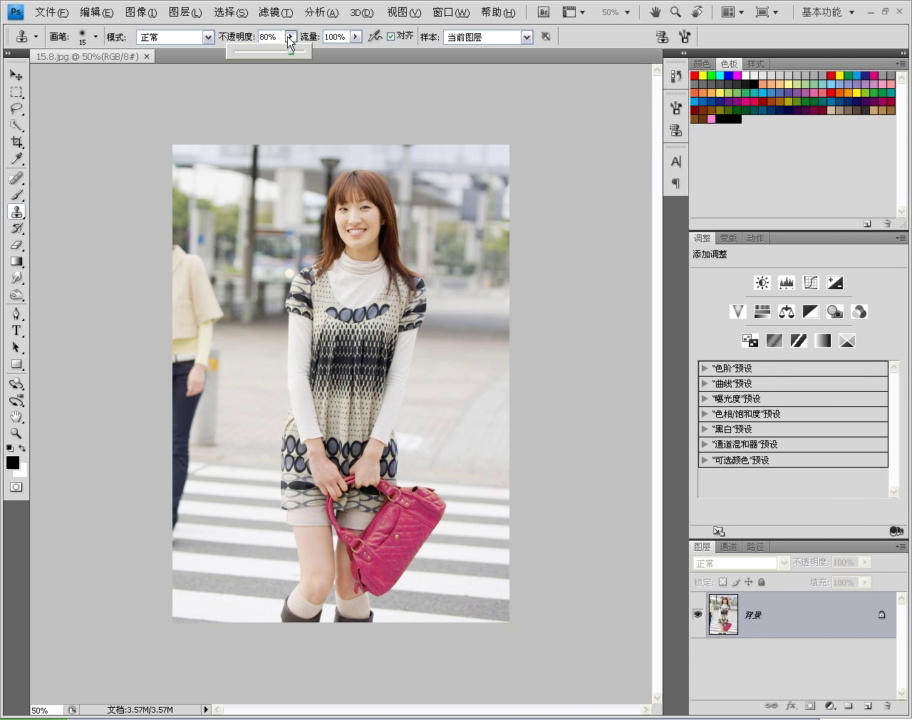Select the Eyedropper tool
The width and height of the screenshot is (912, 720).
pos(16,159)
